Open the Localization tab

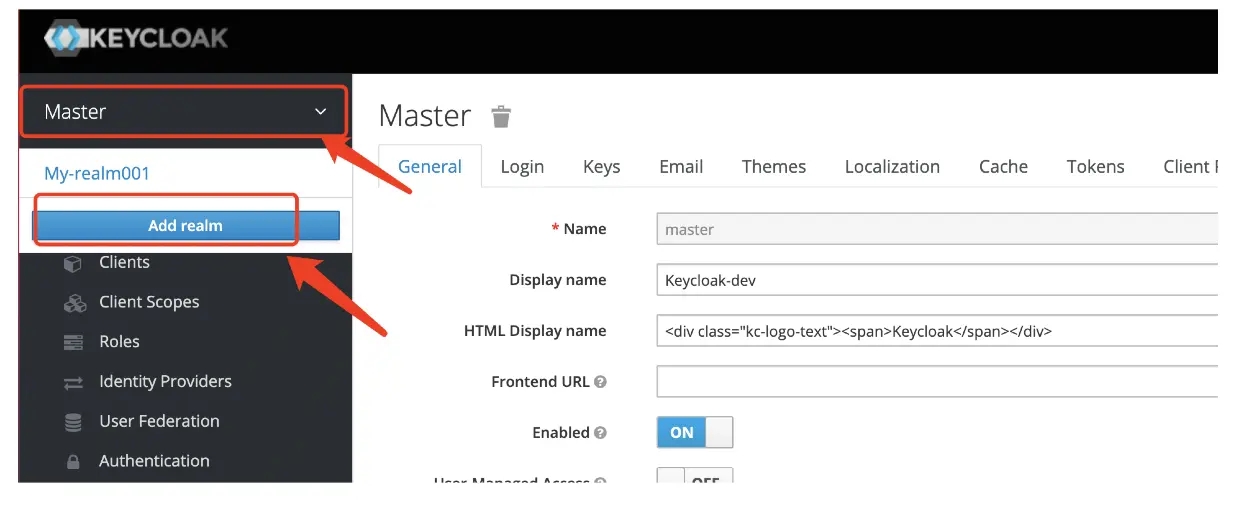[892, 167]
